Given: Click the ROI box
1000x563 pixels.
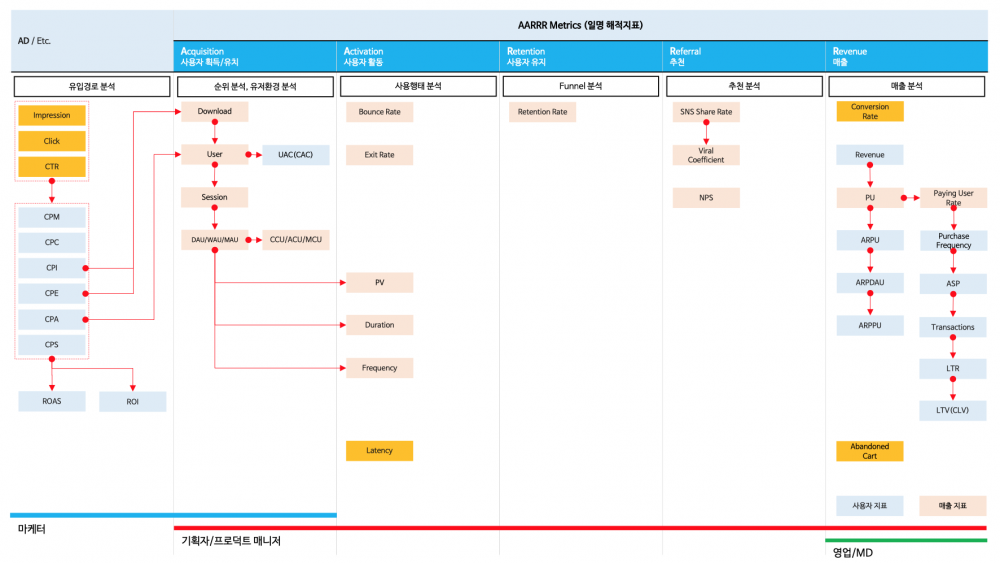Looking at the screenshot, I should coord(133,402).
